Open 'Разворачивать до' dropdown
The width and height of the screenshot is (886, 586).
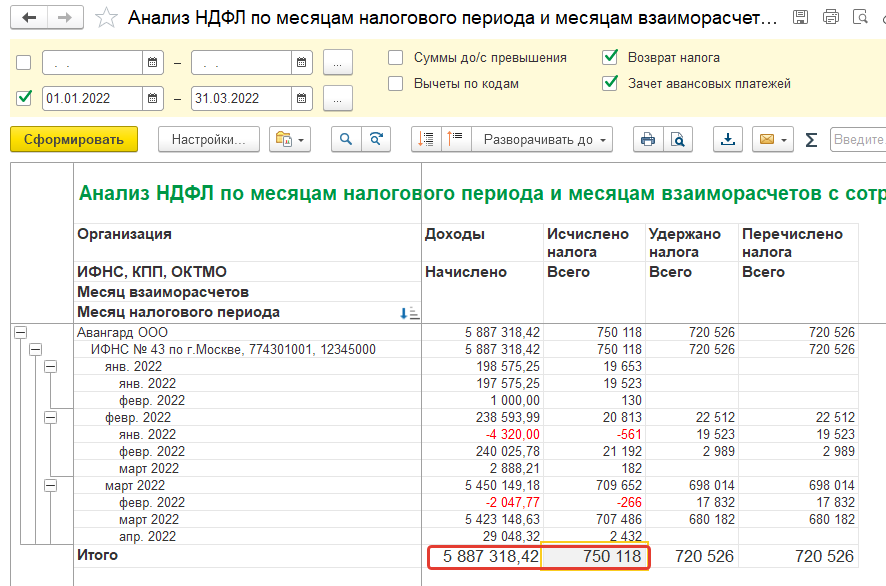coord(545,140)
